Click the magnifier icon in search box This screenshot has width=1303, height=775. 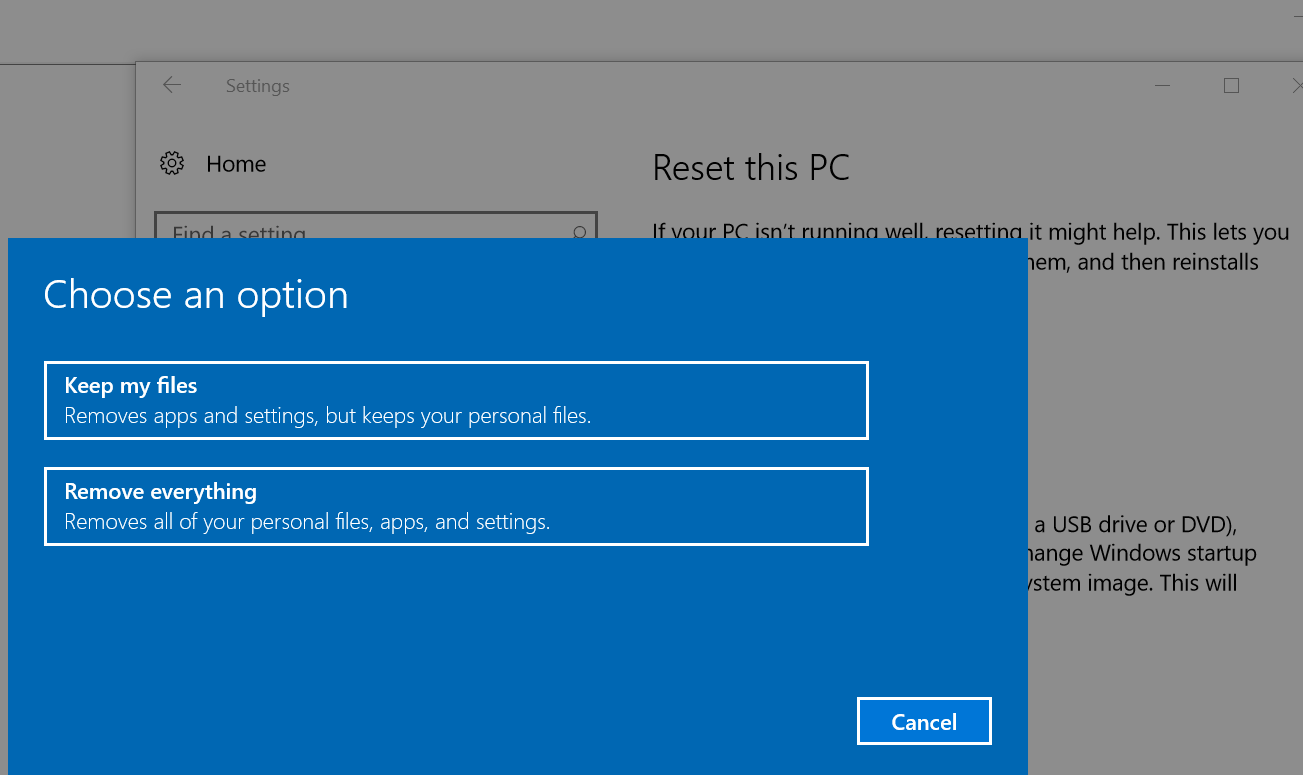tap(579, 232)
